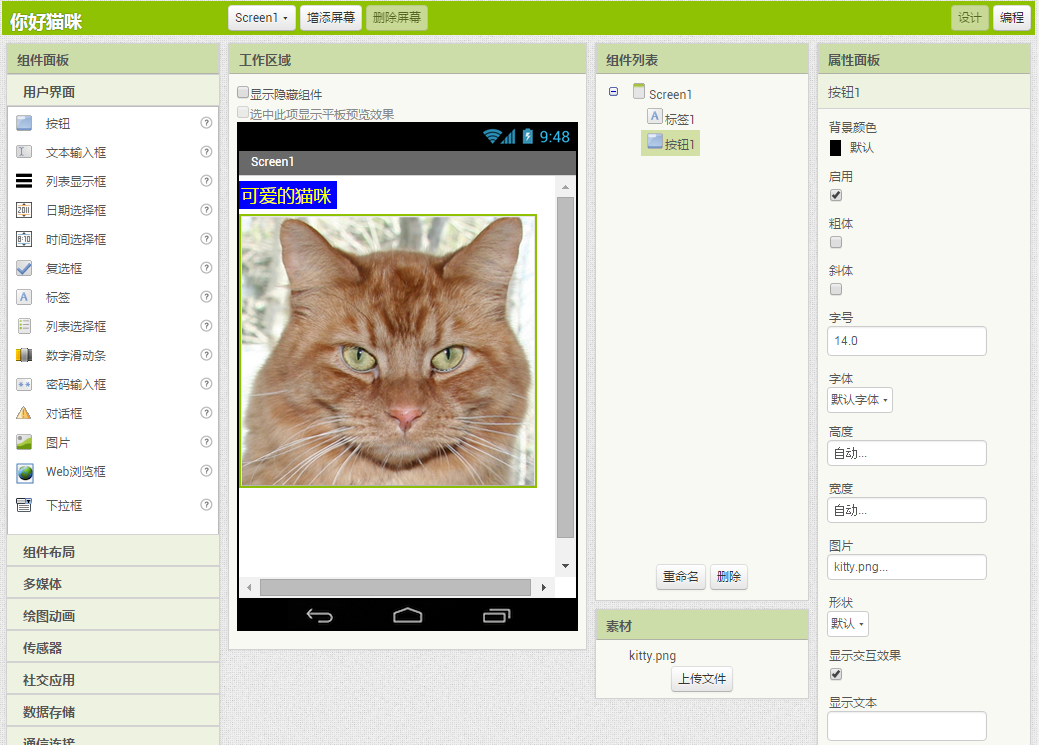
Task: Click the 列表显示框 list view icon
Action: pos(25,181)
